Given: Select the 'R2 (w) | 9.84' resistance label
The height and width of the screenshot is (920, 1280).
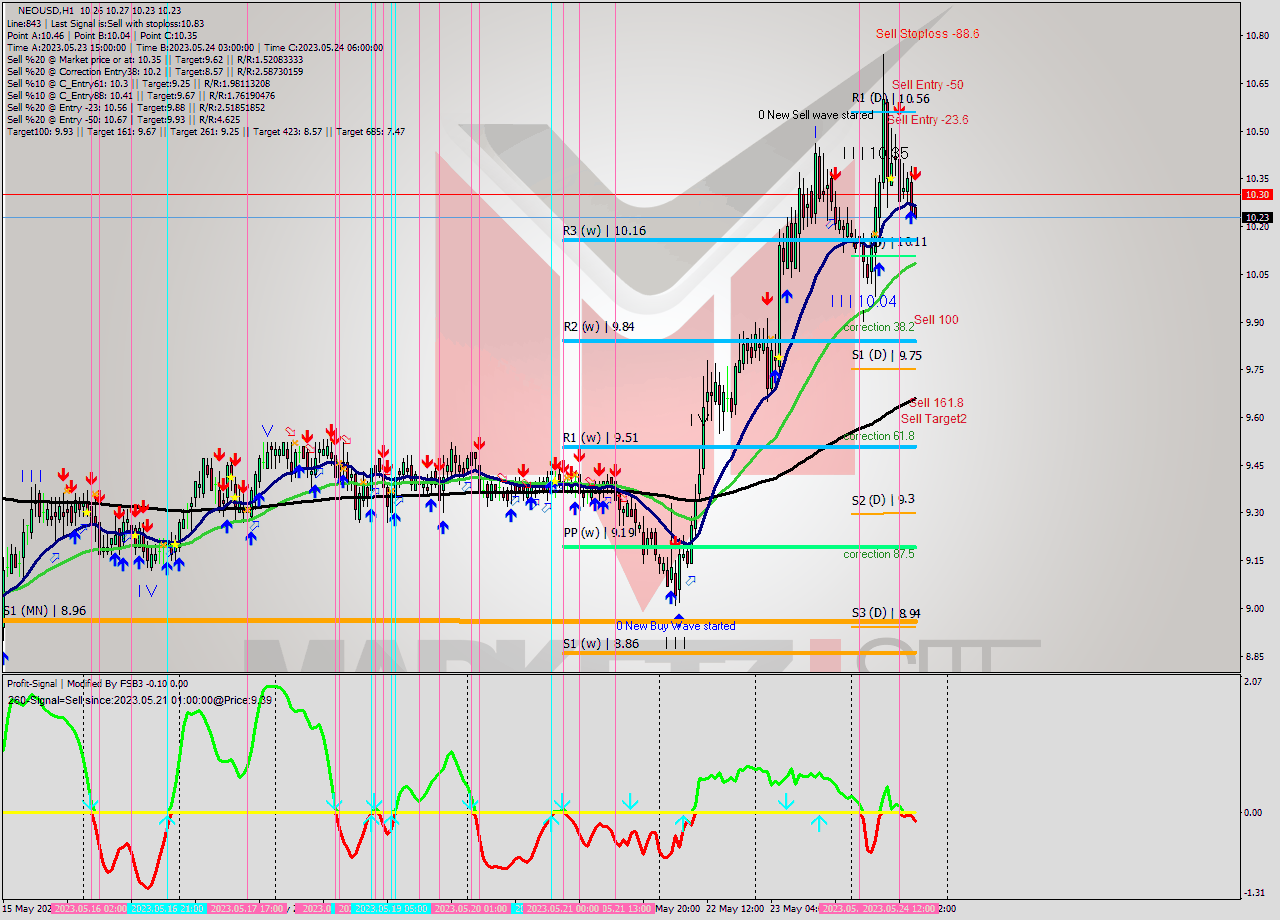Looking at the screenshot, I should point(599,327).
